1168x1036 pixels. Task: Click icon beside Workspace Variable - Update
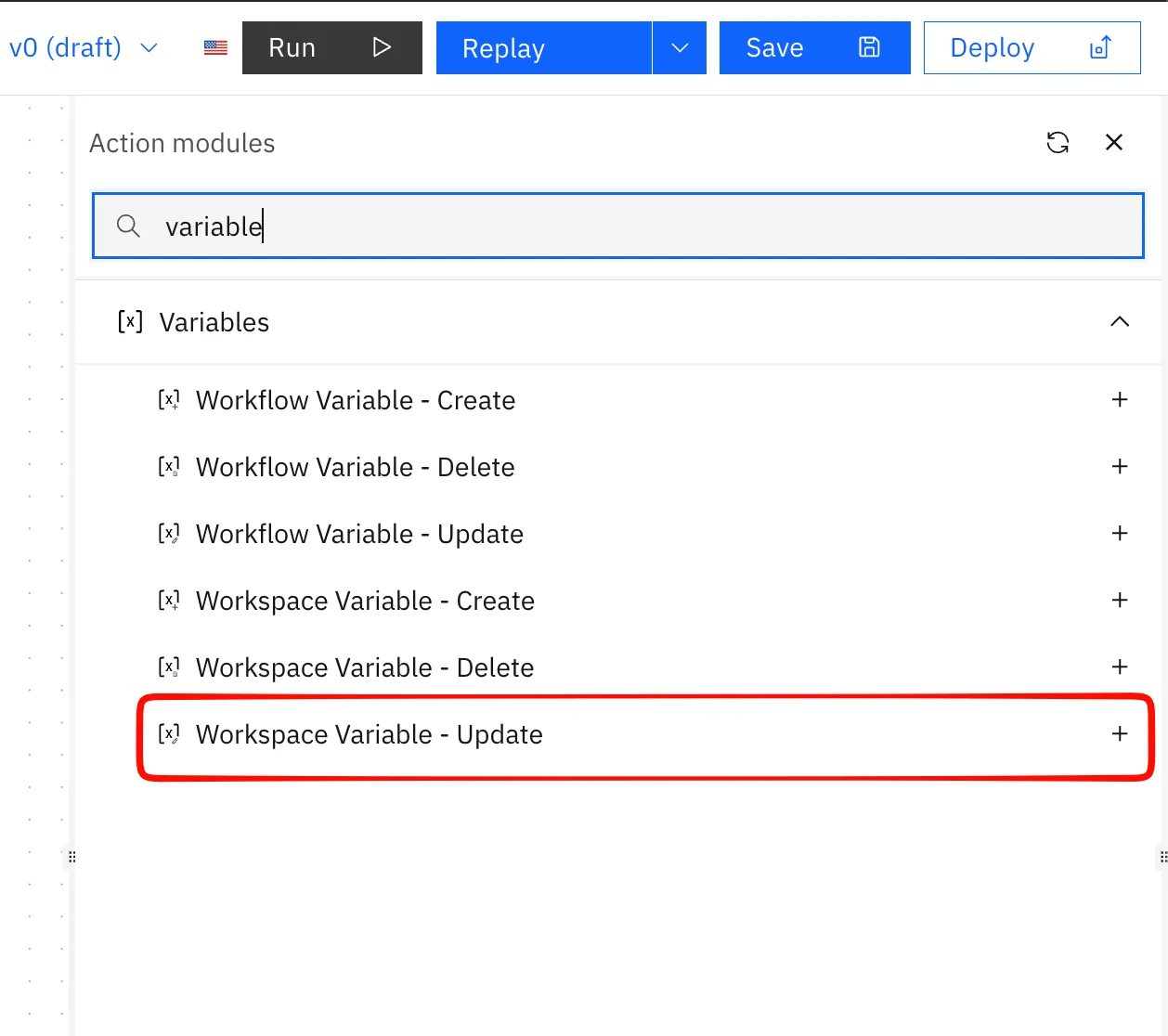pos(169,734)
